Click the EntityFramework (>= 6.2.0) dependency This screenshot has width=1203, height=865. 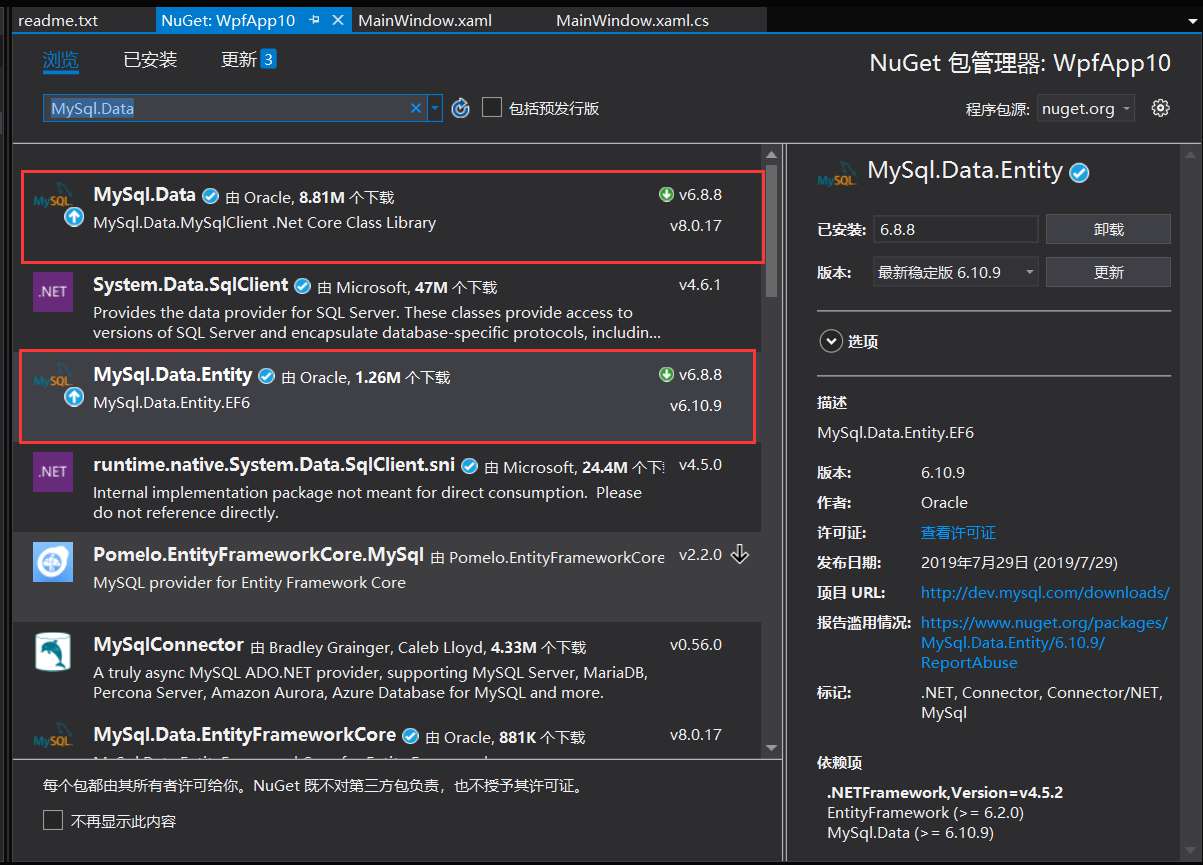[x=926, y=812]
